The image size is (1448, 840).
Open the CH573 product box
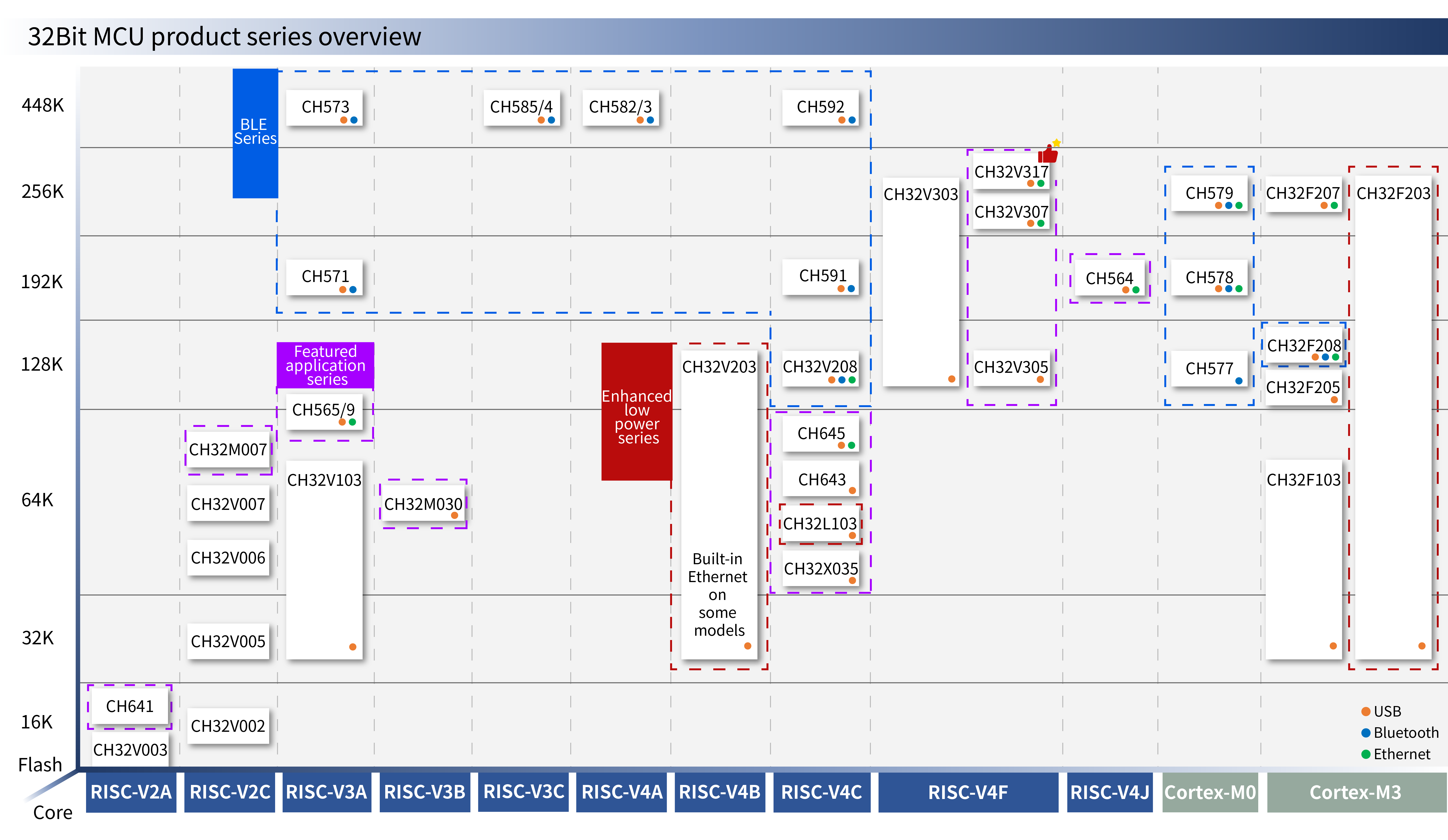[325, 108]
